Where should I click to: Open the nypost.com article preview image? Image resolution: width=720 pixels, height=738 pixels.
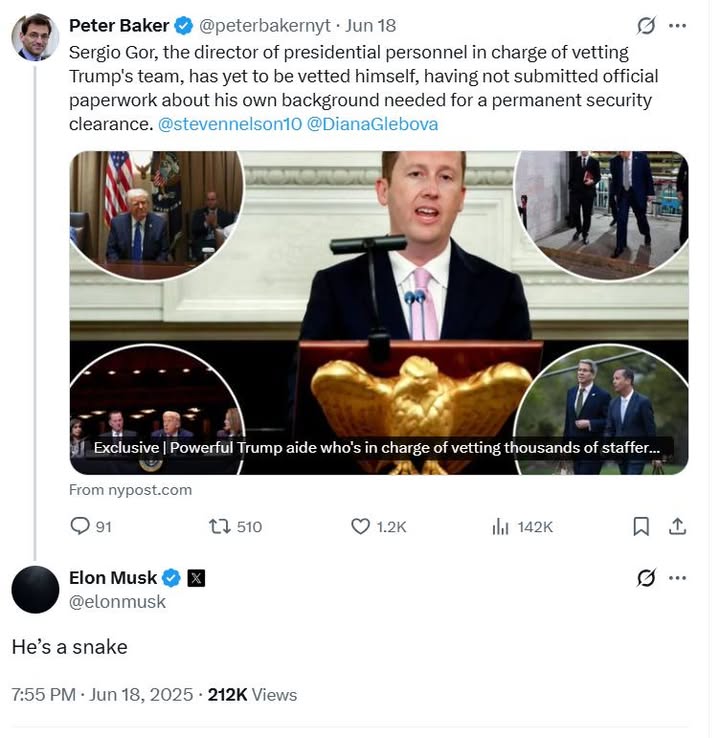[378, 312]
